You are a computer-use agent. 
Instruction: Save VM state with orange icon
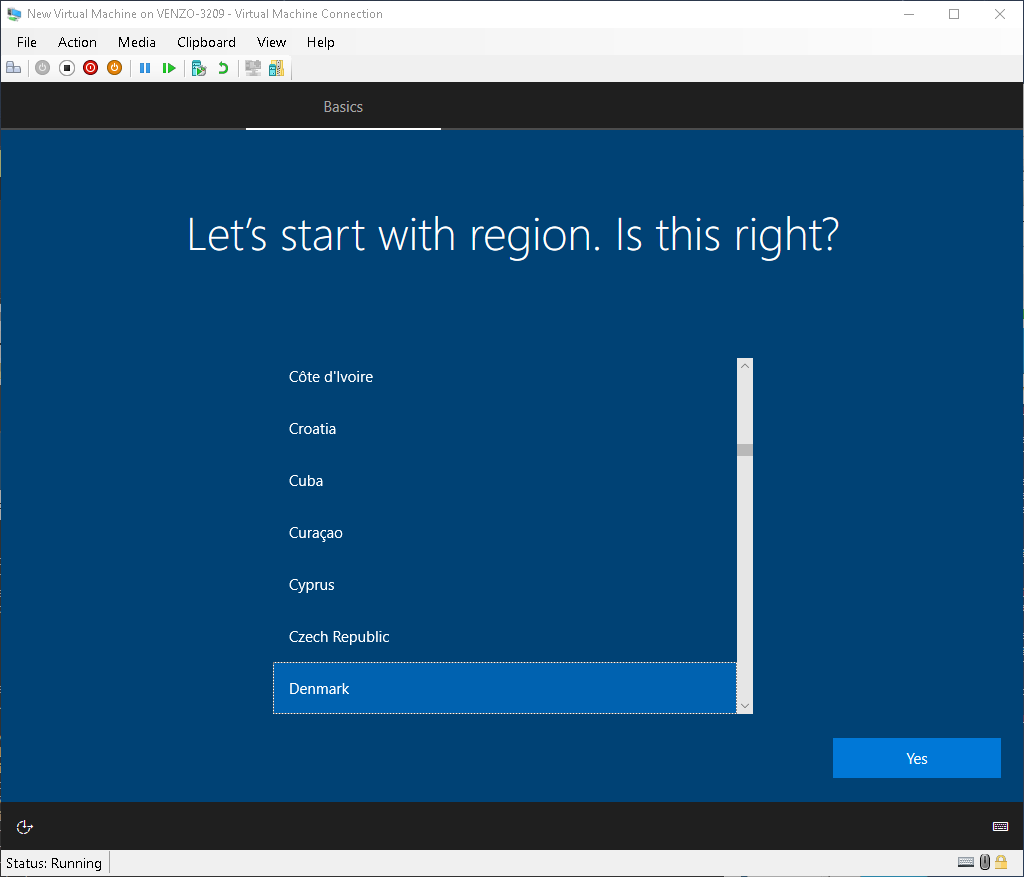pos(114,68)
